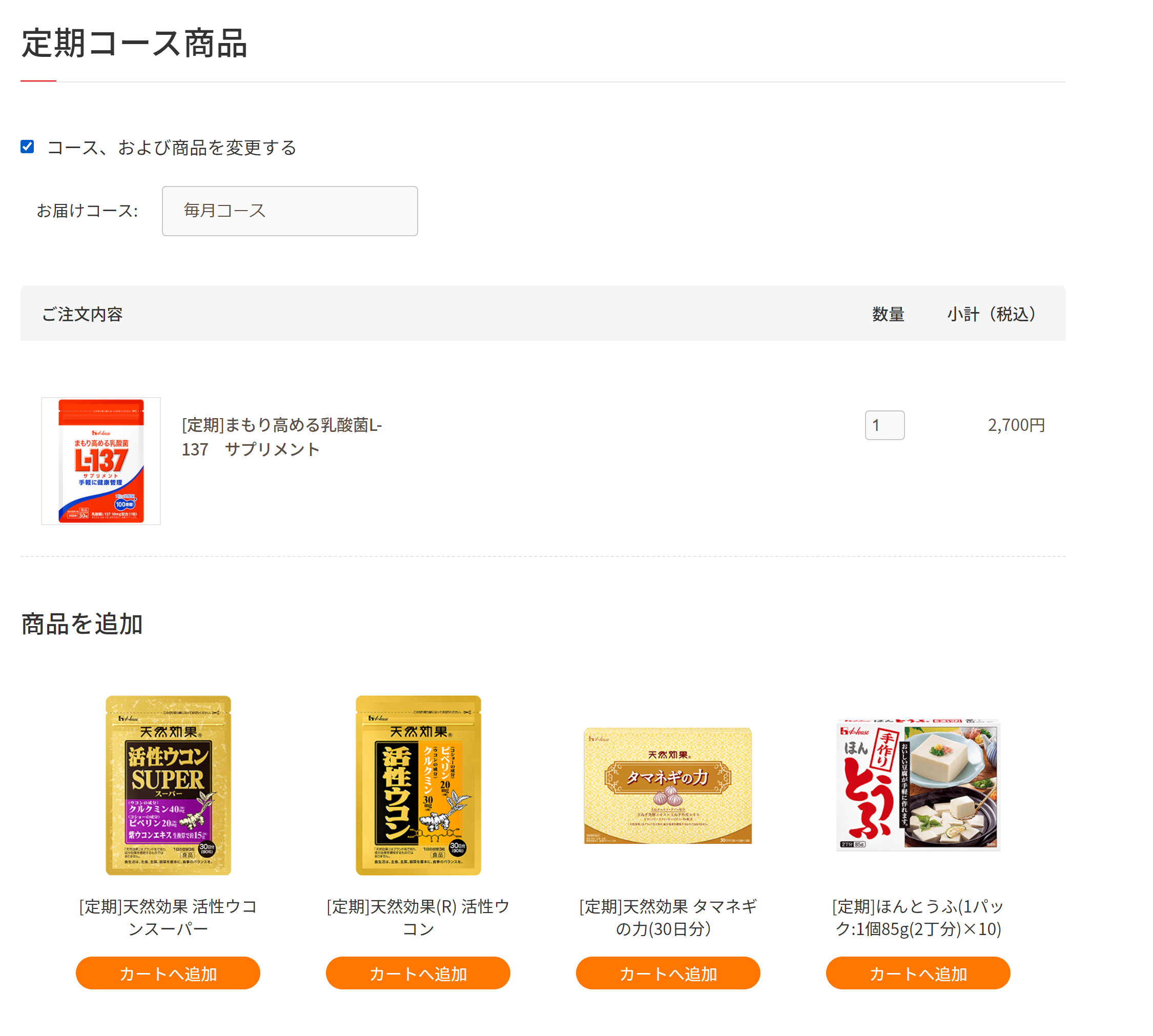The image size is (1153, 1036).
Task: Click the L-137 supplement product image
Action: [x=101, y=461]
